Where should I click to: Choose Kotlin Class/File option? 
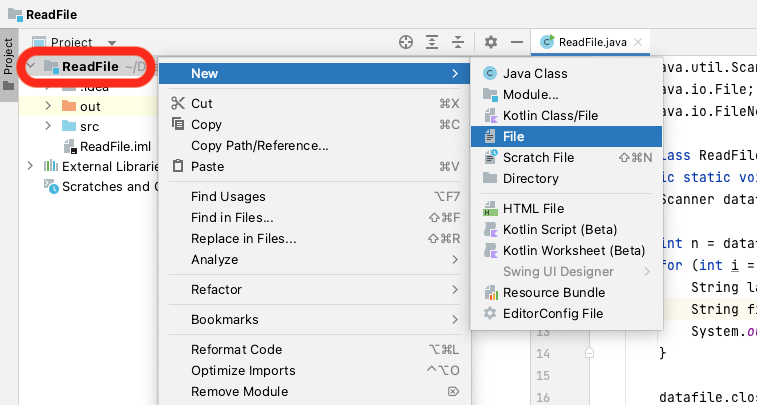pyautogui.click(x=550, y=115)
